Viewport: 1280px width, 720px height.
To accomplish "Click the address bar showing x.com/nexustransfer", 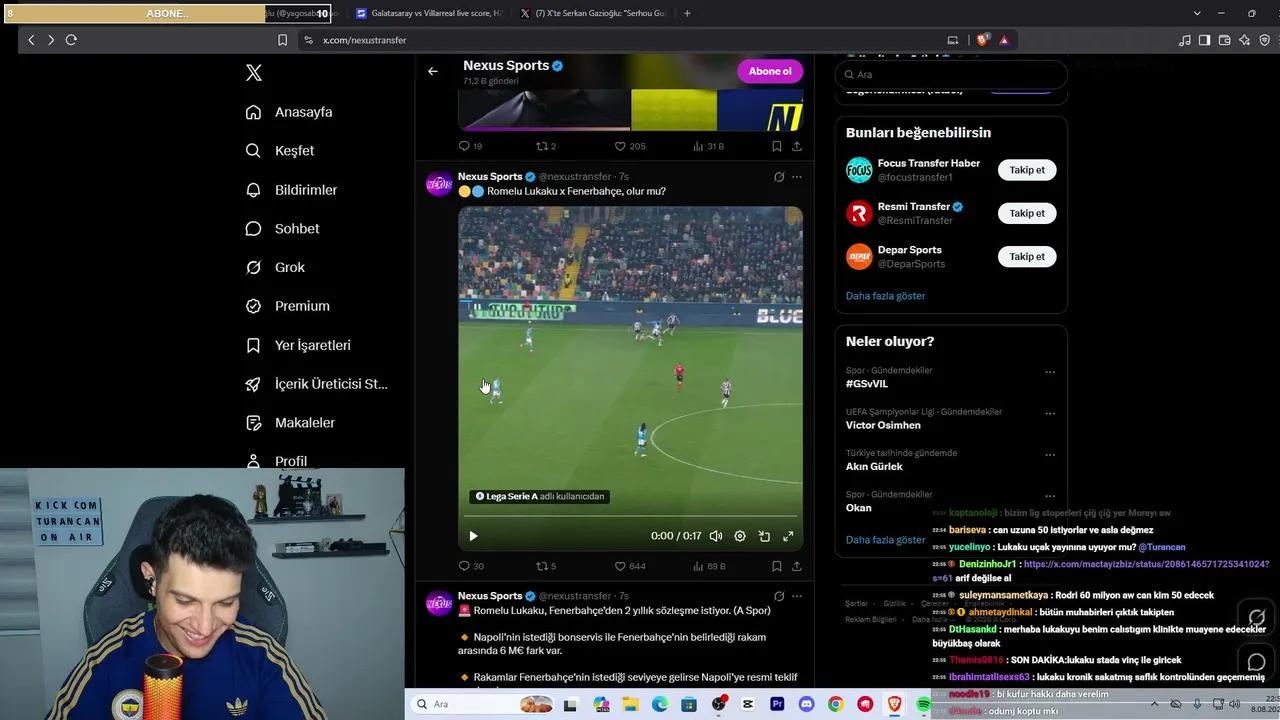I will (620, 40).
